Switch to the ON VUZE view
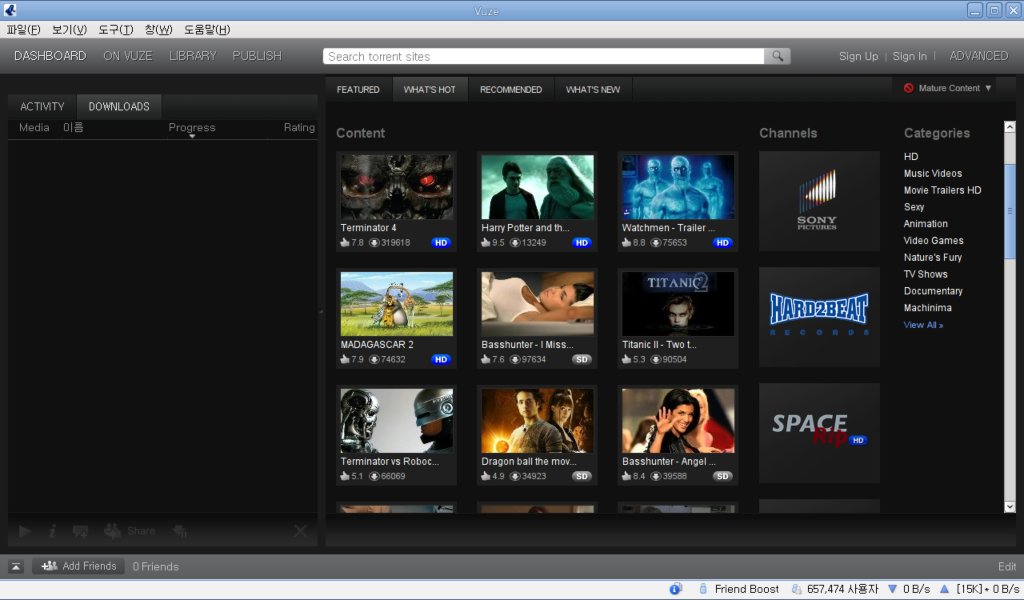Image resolution: width=1024 pixels, height=600 pixels. click(x=128, y=56)
